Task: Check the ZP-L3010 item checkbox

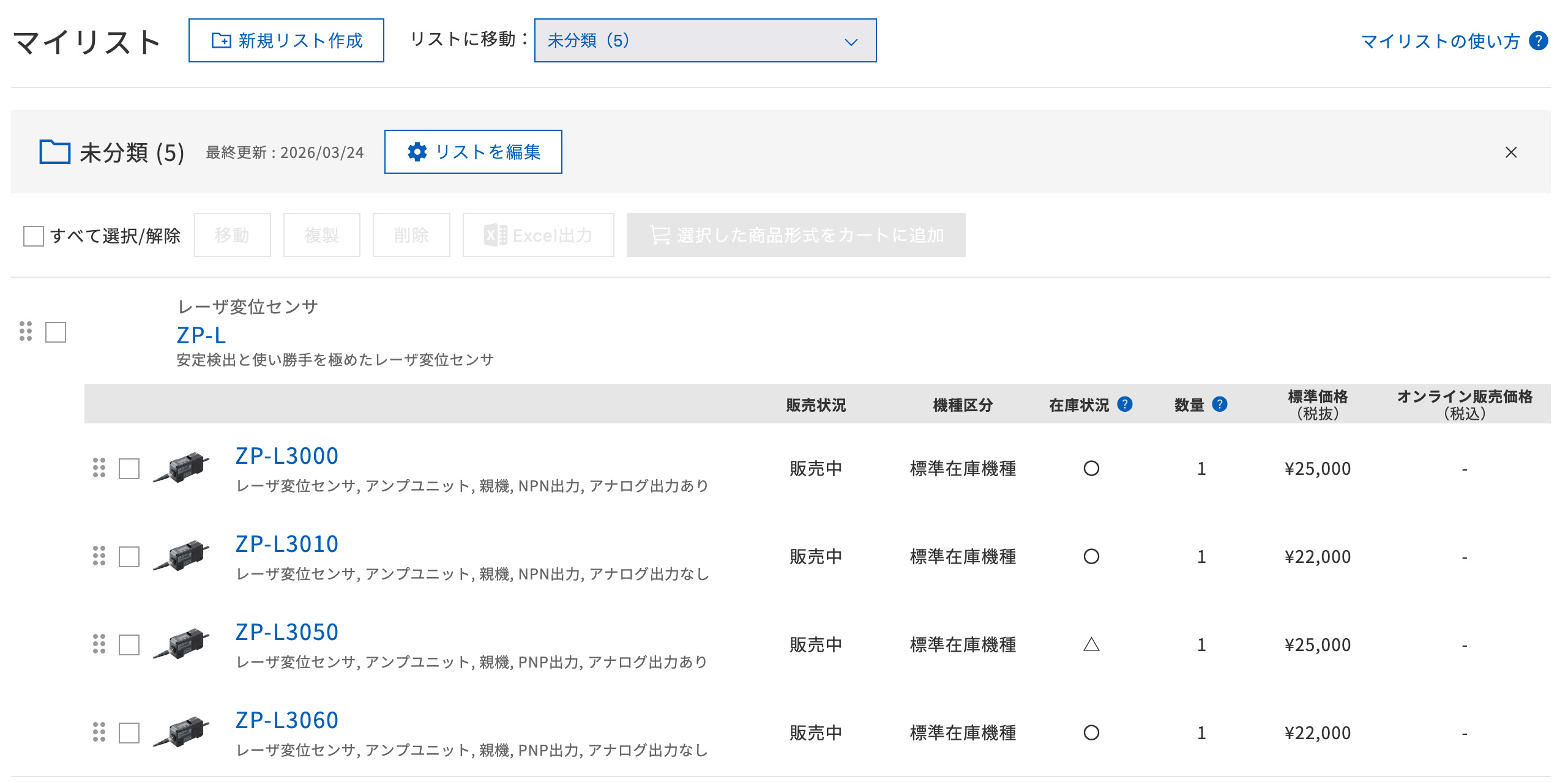Action: 129,556
